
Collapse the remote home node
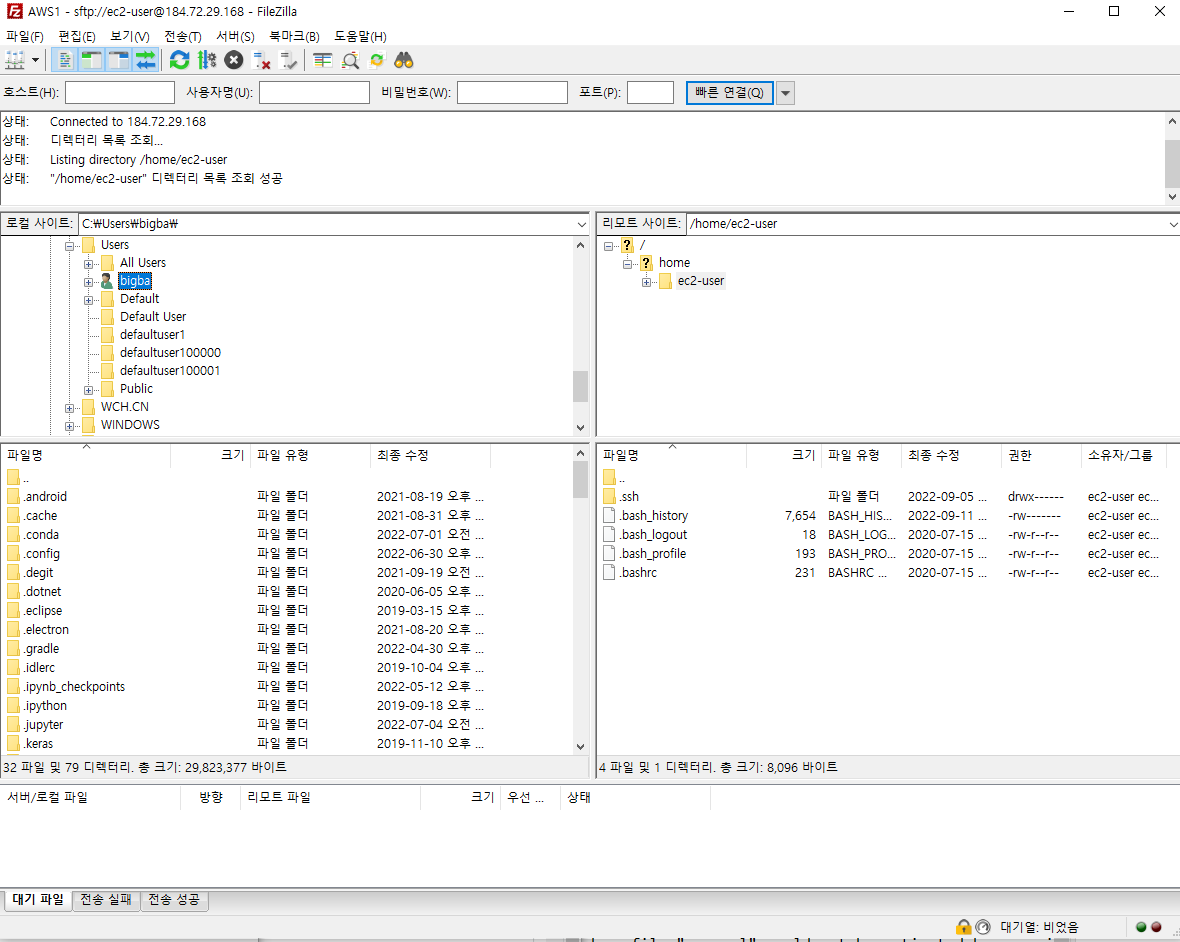tap(627, 263)
